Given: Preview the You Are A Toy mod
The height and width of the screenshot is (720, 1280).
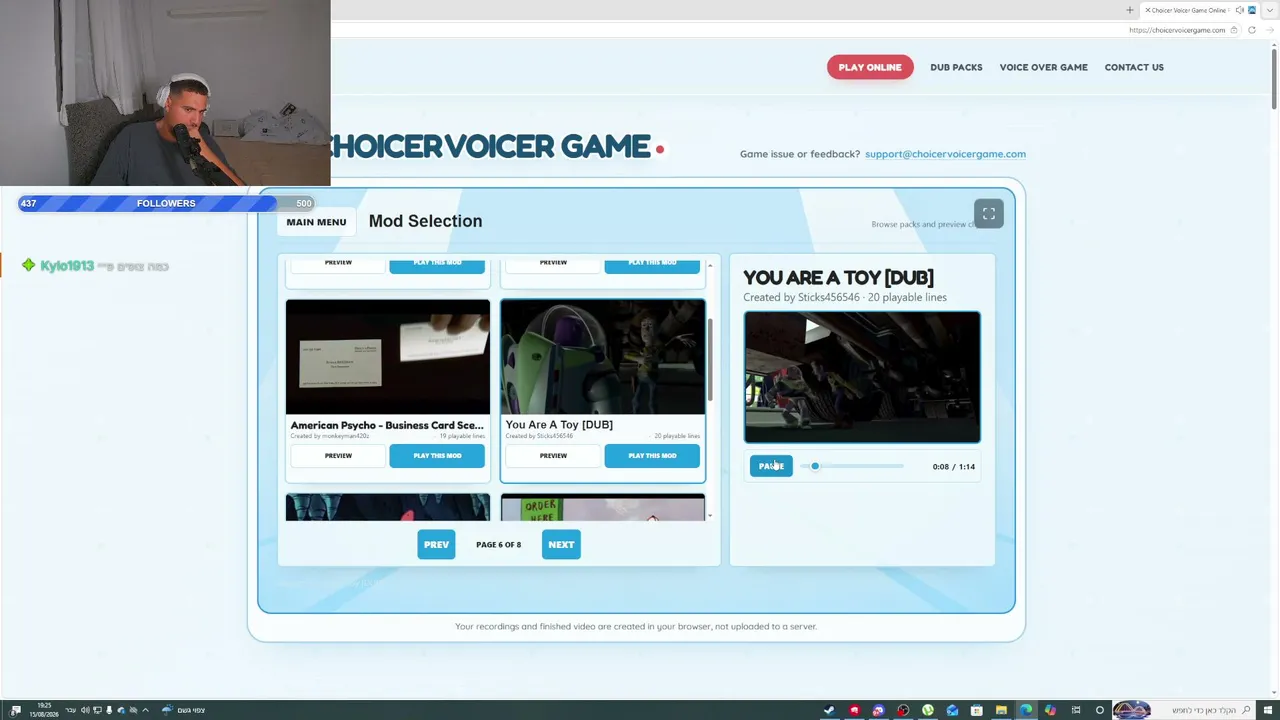Looking at the screenshot, I should pyautogui.click(x=553, y=456).
